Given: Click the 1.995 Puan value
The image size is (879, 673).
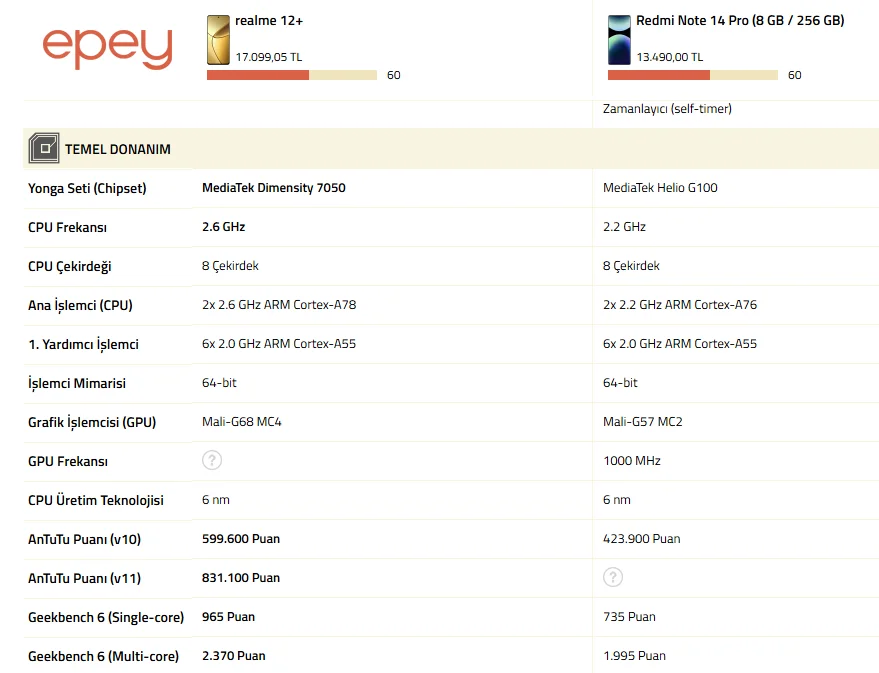Looking at the screenshot, I should click(634, 656).
